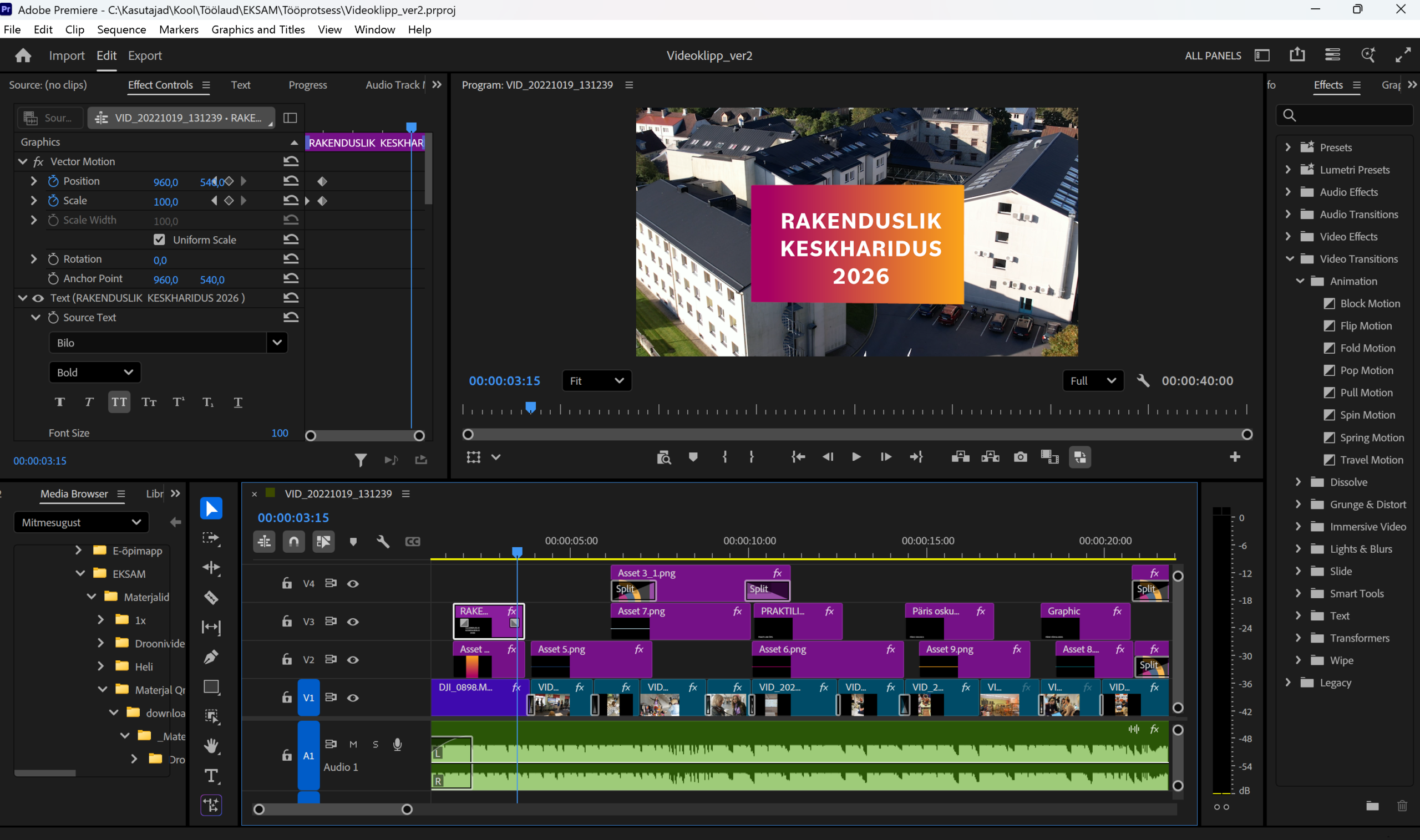Hide track V4 with eye icon
The image size is (1420, 840).
tap(353, 584)
